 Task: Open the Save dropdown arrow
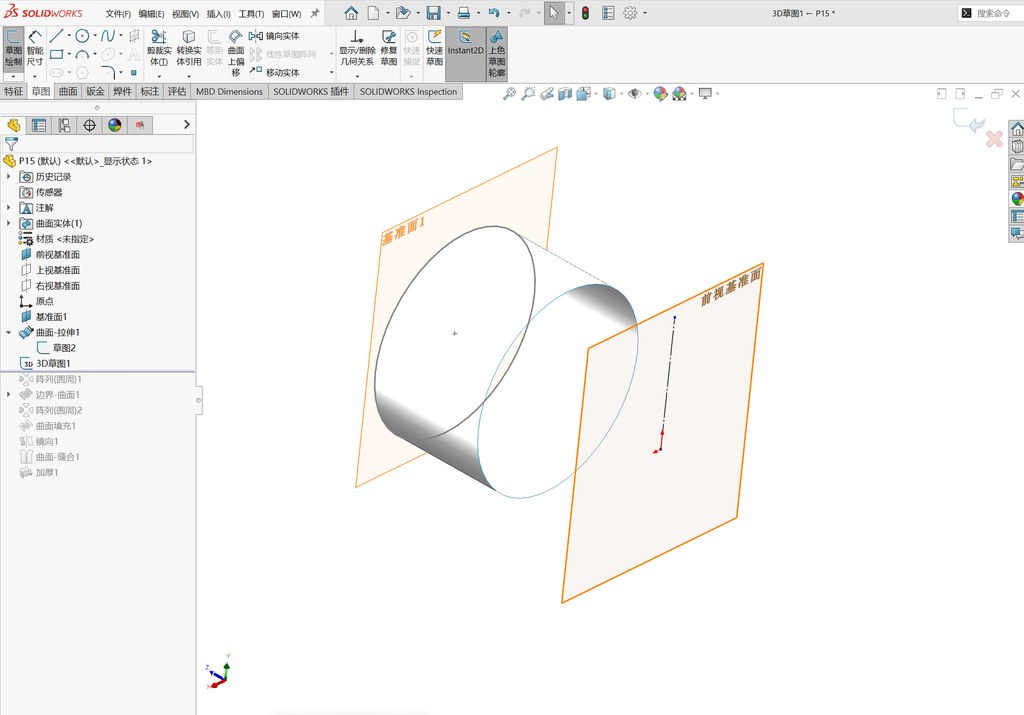tap(448, 13)
